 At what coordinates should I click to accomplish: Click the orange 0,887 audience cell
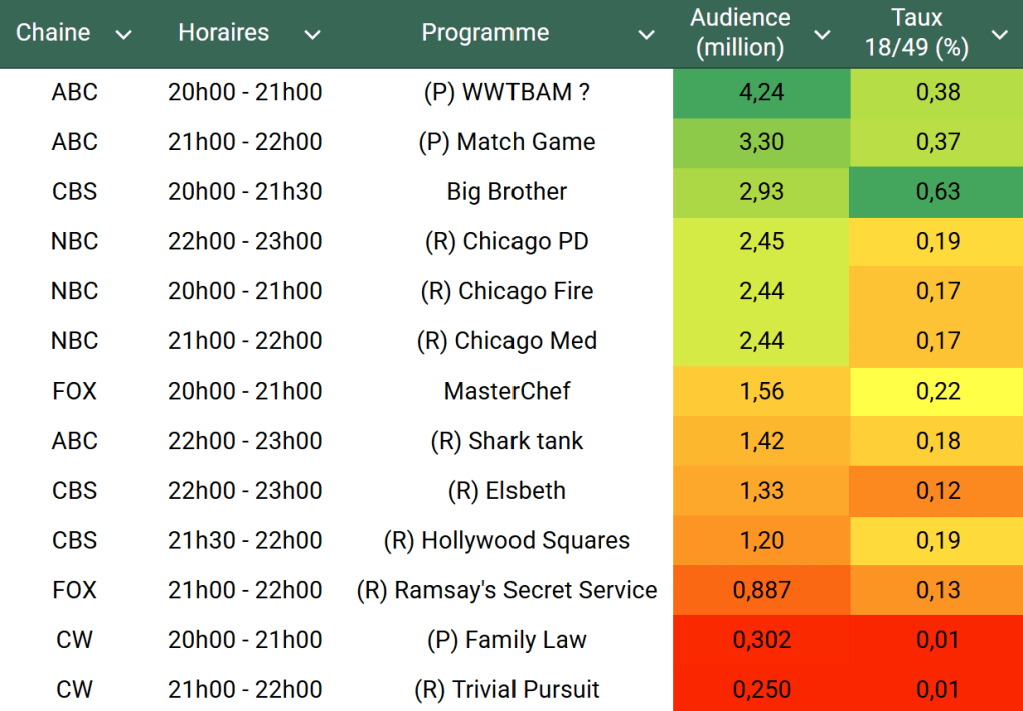click(x=761, y=590)
